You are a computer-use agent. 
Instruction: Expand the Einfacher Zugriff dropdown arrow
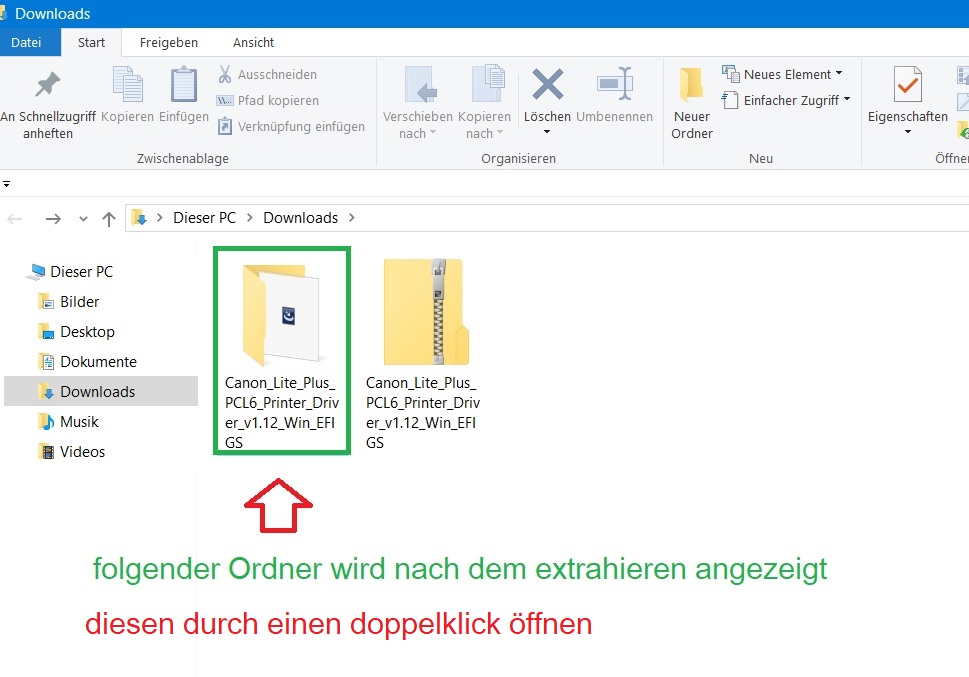point(847,99)
